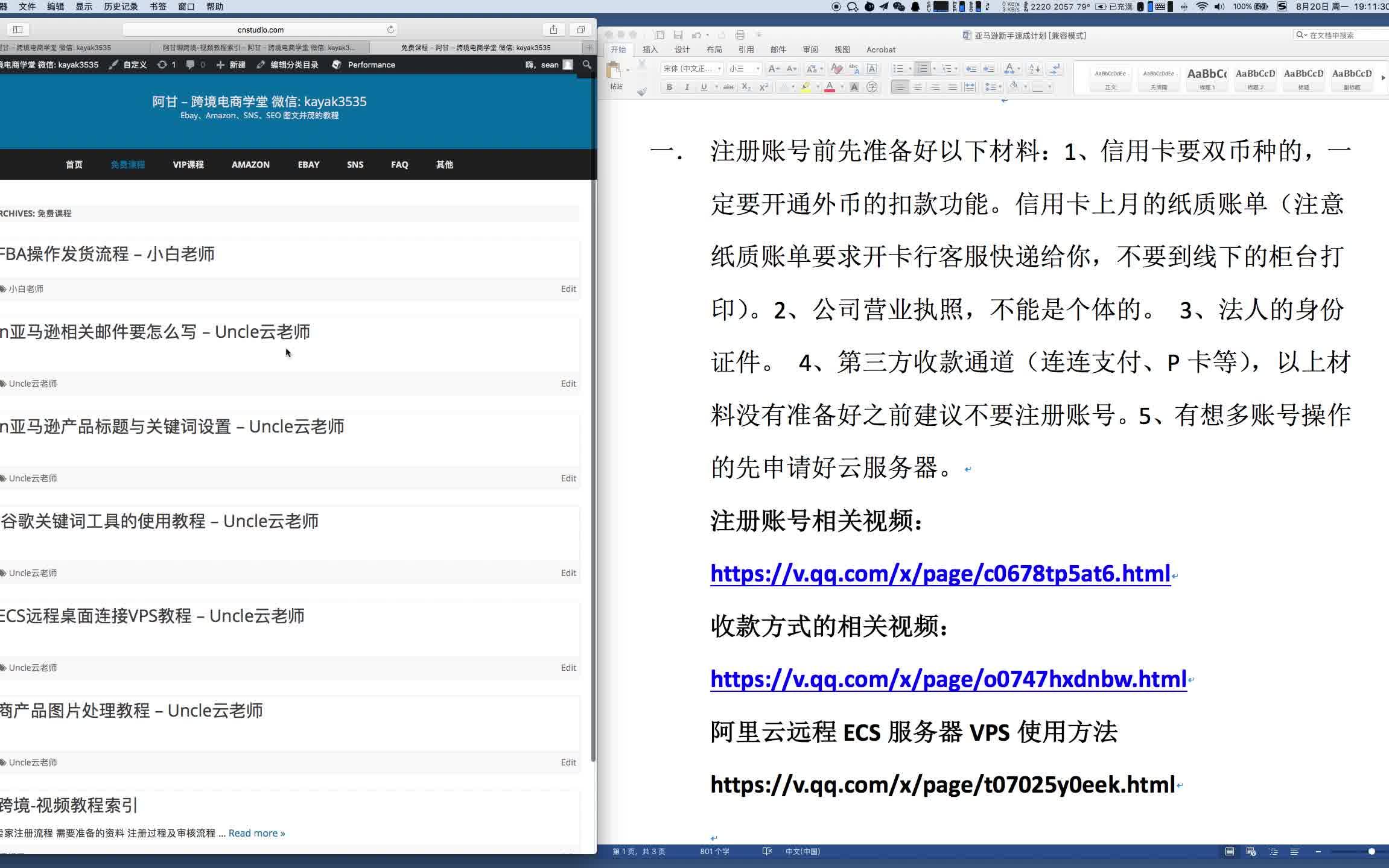Click the save document icon
The image size is (1389, 868).
tap(678, 35)
